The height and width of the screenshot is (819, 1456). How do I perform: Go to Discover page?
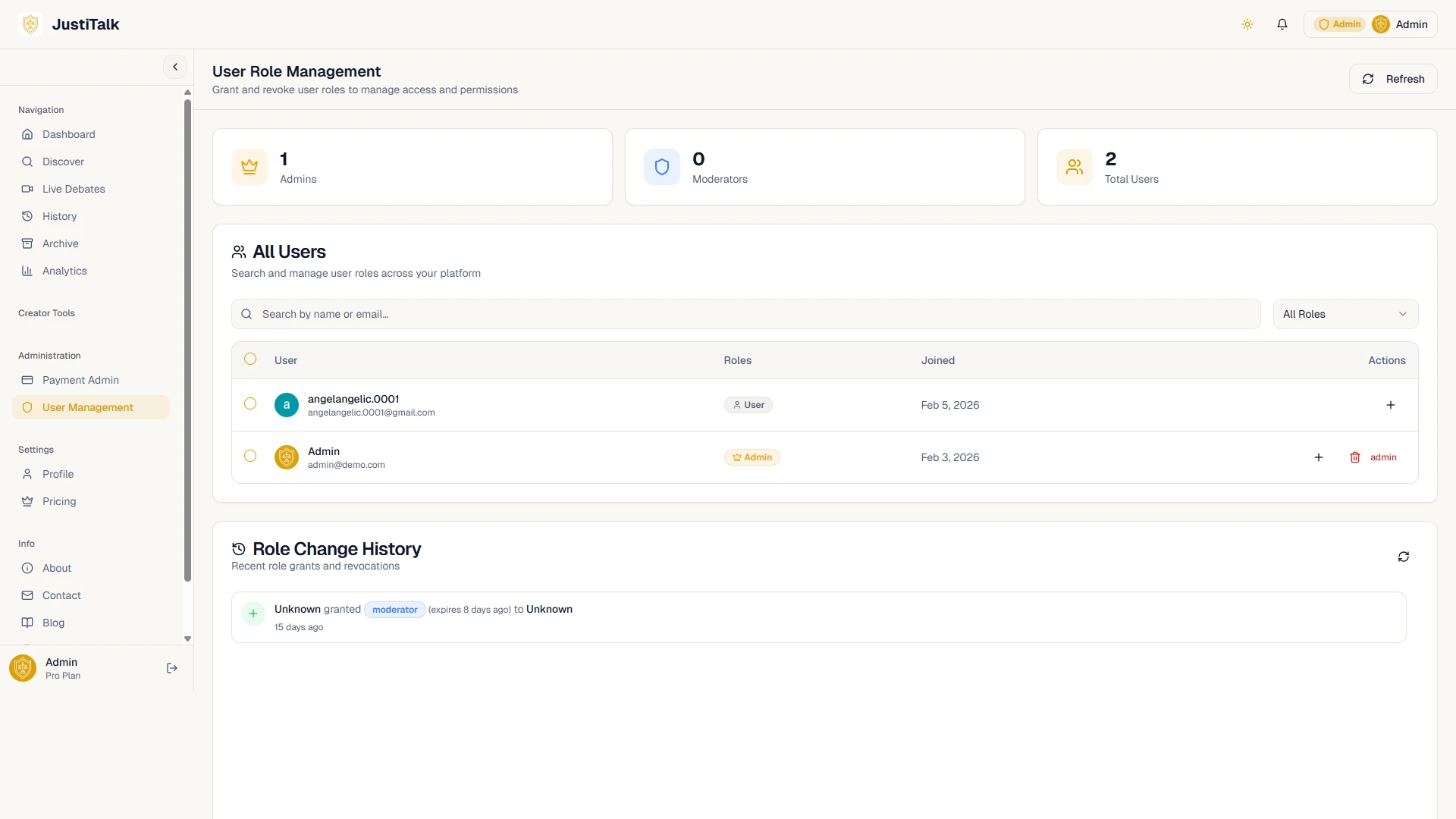(91, 162)
